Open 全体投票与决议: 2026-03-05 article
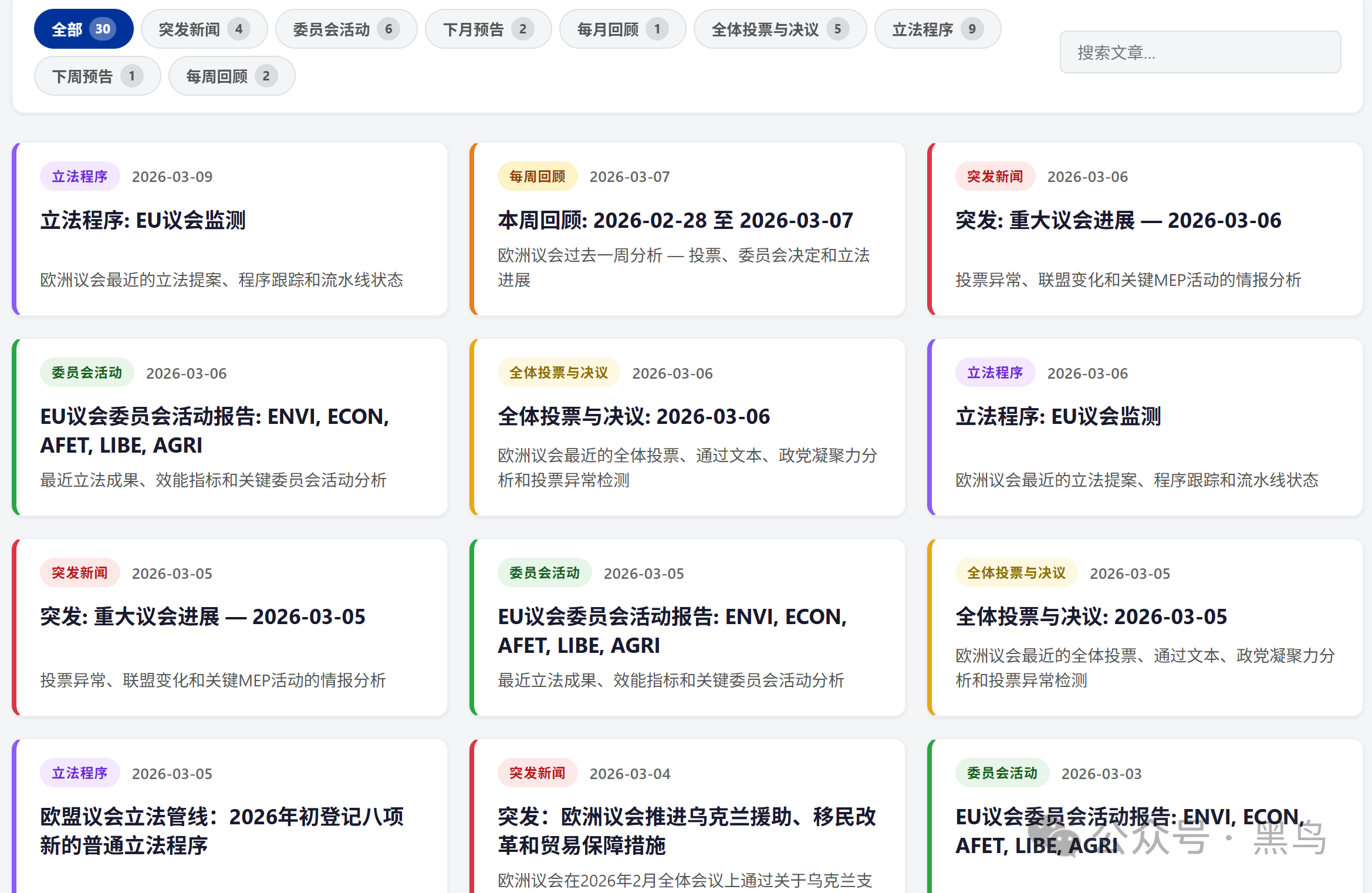 1091,617
